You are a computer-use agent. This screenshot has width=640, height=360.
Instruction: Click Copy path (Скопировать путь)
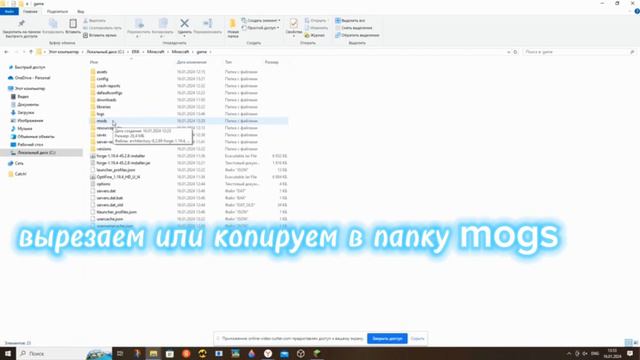tap(102, 28)
